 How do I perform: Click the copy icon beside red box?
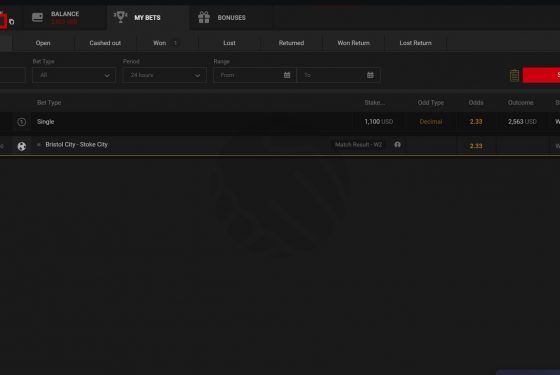pyautogui.click(x=11, y=22)
